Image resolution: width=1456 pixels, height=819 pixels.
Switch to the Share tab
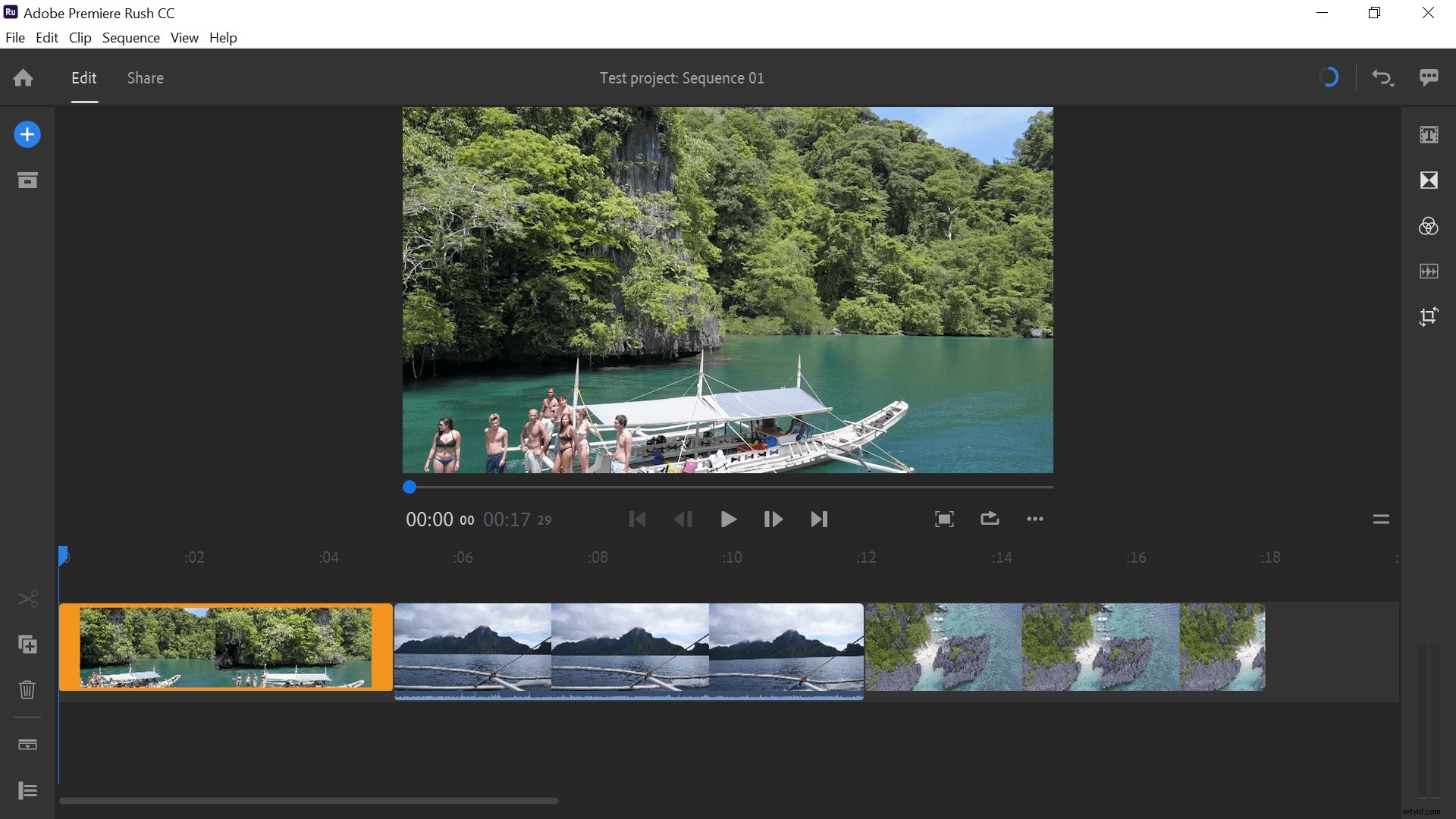[145, 77]
